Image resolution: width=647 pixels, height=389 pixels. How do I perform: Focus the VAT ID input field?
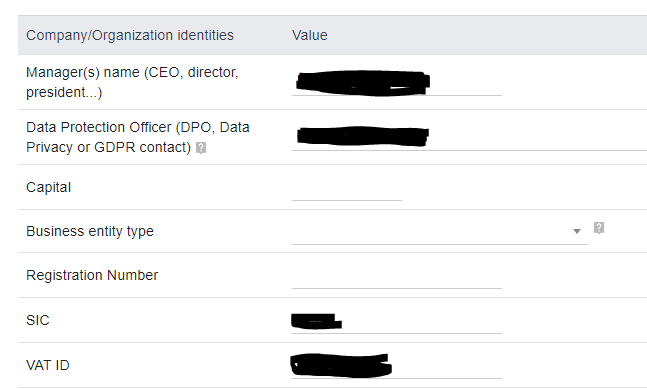[x=397, y=367]
